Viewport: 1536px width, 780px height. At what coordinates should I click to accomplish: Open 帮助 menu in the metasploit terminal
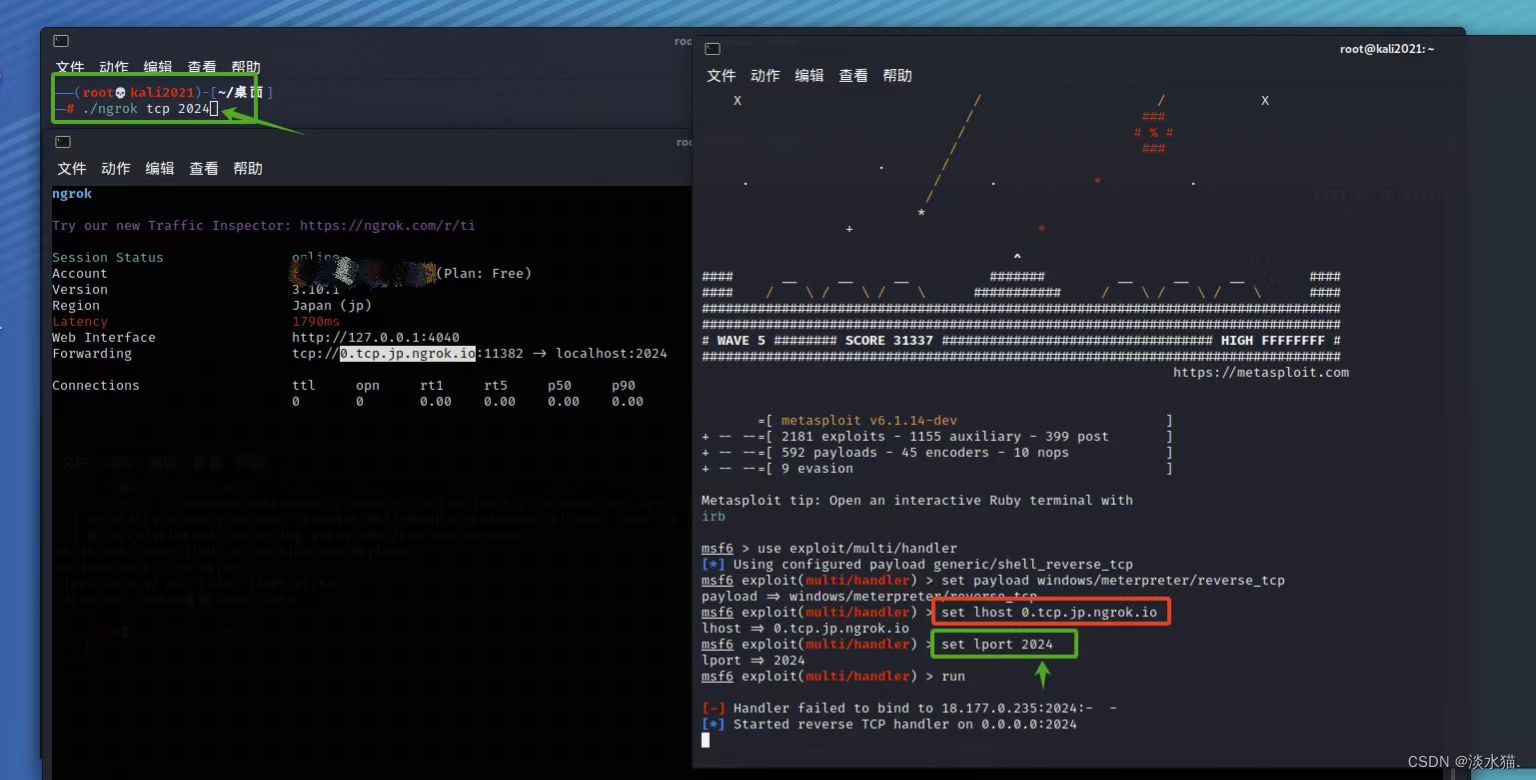pos(897,76)
